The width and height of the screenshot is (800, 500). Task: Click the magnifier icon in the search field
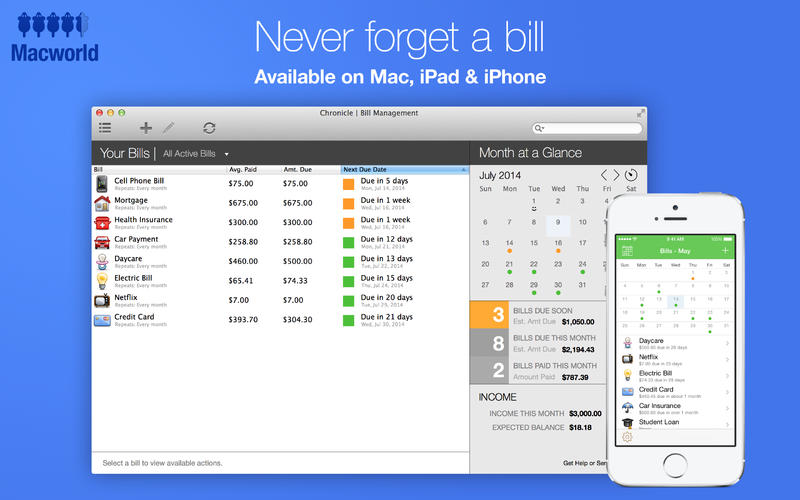539,129
